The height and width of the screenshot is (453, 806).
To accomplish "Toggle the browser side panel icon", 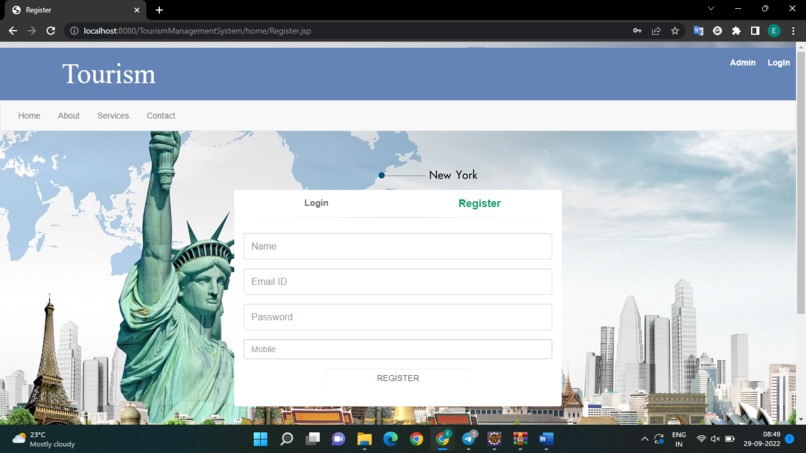I will (x=755, y=31).
